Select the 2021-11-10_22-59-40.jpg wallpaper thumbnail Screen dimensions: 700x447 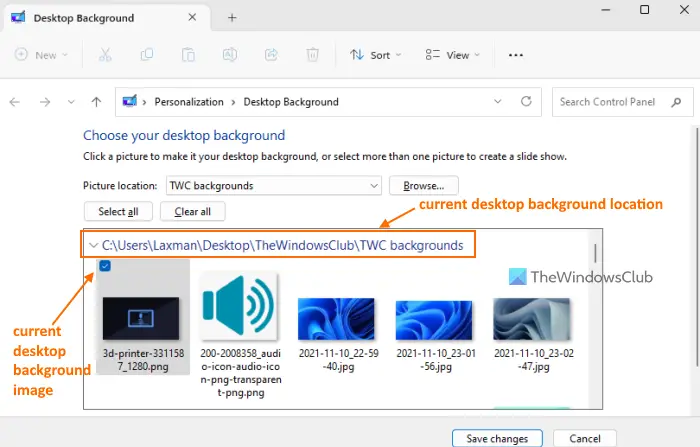click(336, 319)
